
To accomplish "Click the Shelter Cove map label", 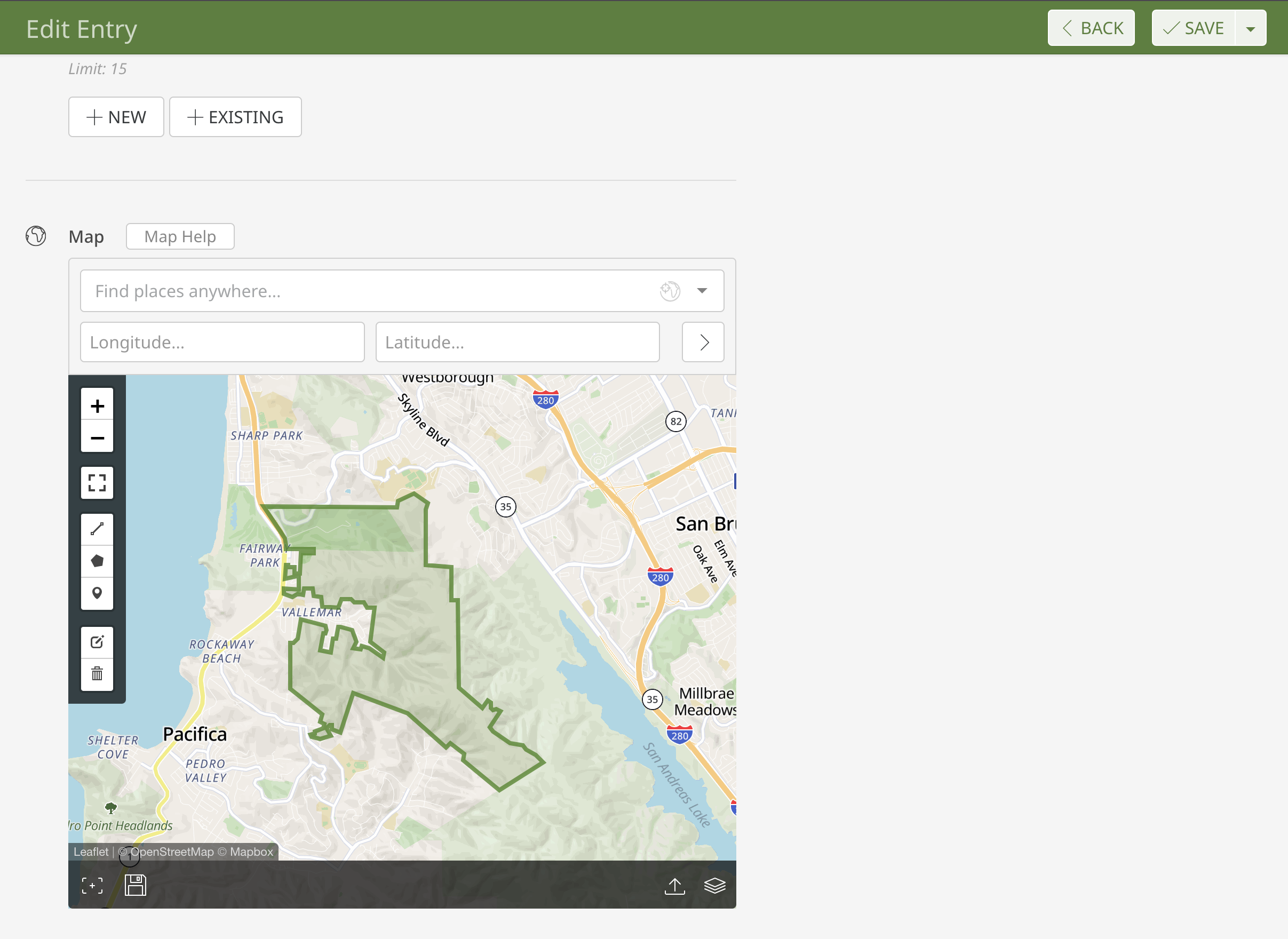I will click(x=113, y=747).
